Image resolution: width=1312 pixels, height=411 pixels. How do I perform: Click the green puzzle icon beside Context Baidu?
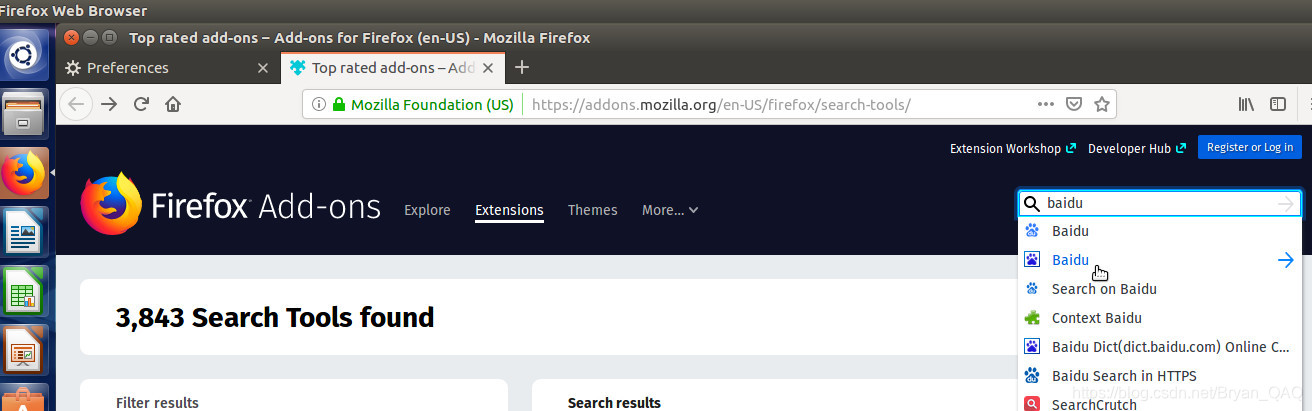click(1033, 318)
